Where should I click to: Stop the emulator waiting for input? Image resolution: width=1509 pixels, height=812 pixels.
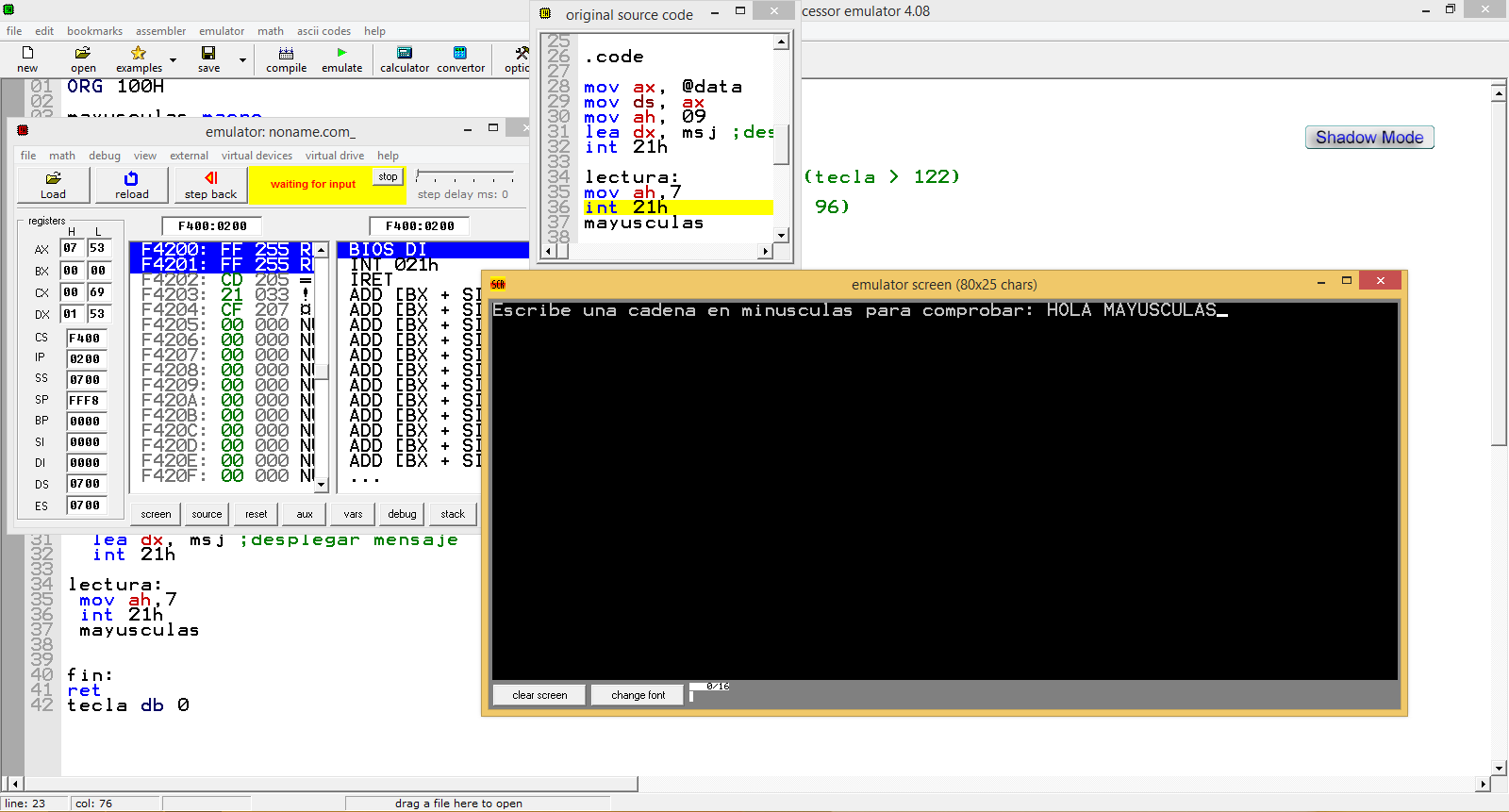click(388, 177)
